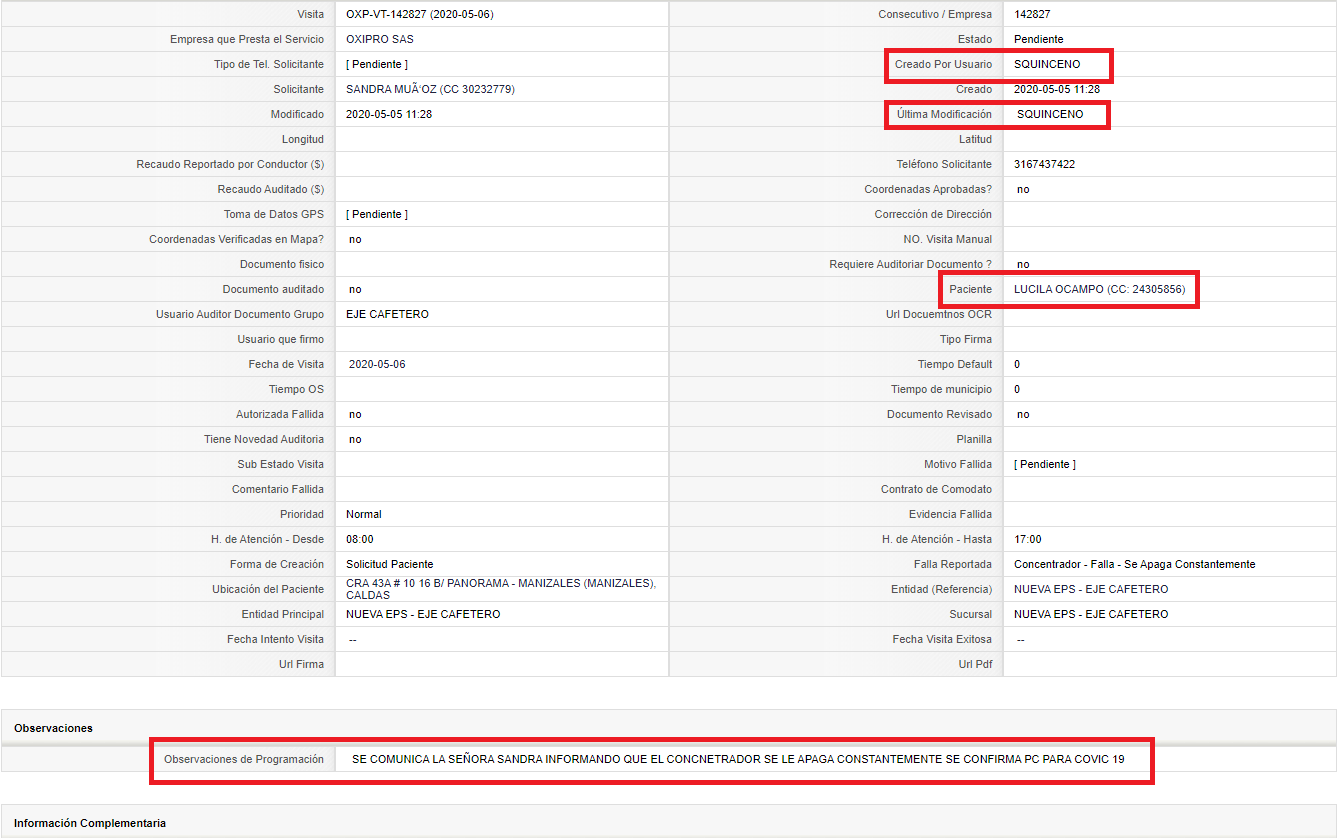Click [ Pendiente ] beside Motivo Fallida
Image resolution: width=1343 pixels, height=838 pixels.
(x=1045, y=464)
